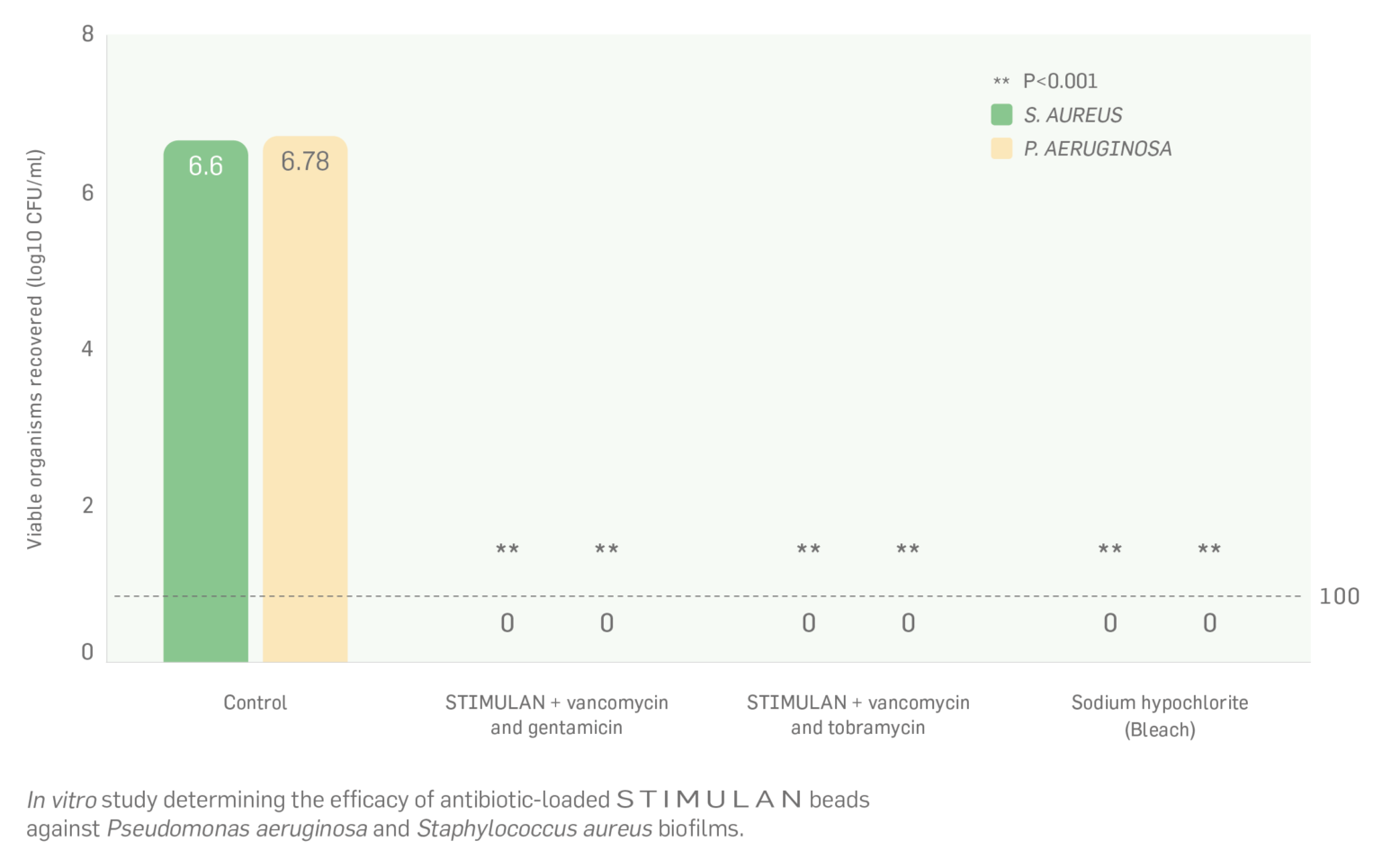Screen dimensions: 1382x868
Task: Click the yellow P. aeruginosa legend swatch
Action: point(1001,148)
